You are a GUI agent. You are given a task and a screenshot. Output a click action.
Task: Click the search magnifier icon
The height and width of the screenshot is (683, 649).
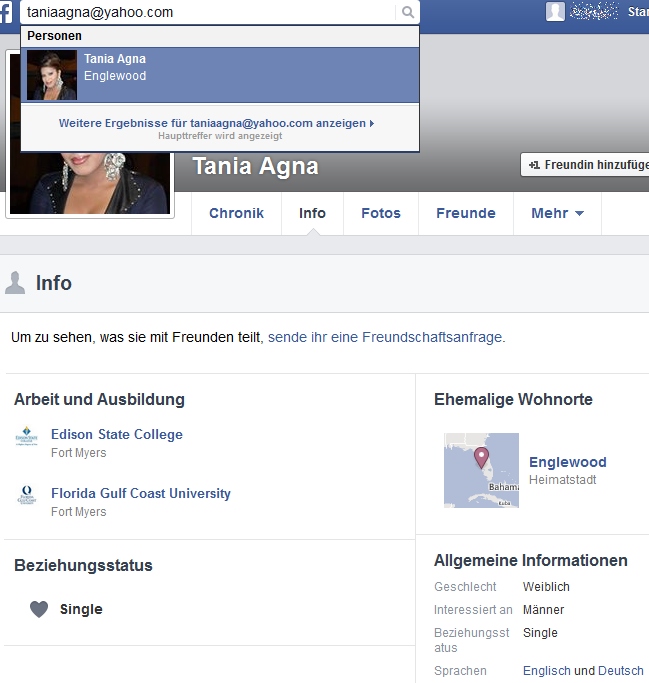408,12
